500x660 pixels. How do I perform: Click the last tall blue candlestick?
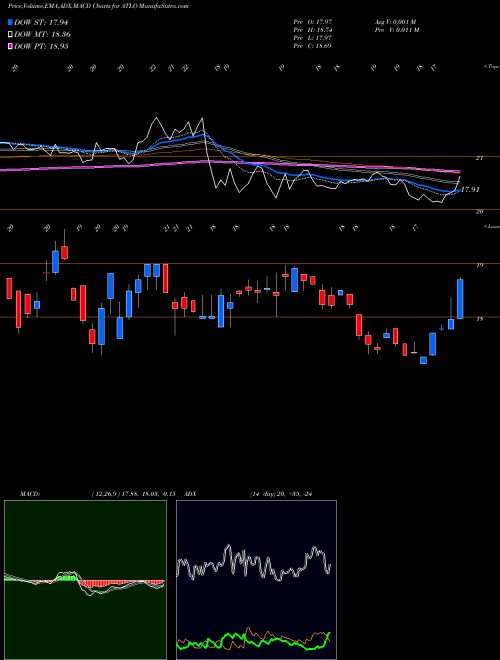coord(460,298)
